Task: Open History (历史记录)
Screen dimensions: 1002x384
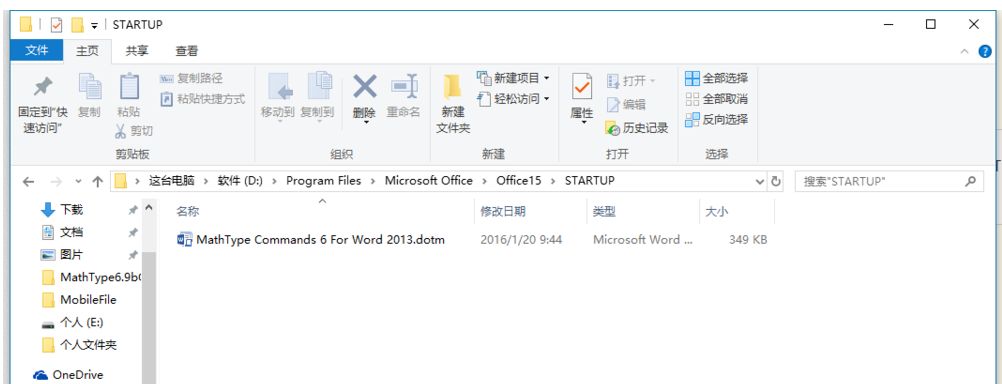Action: click(x=636, y=128)
